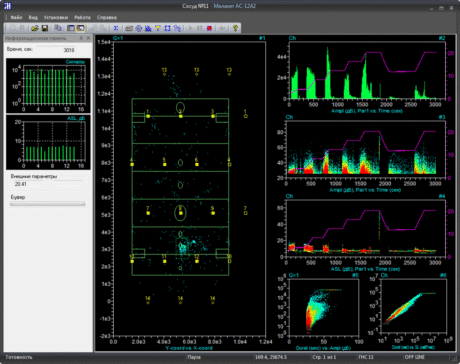Open the Справка menu

[107, 17]
